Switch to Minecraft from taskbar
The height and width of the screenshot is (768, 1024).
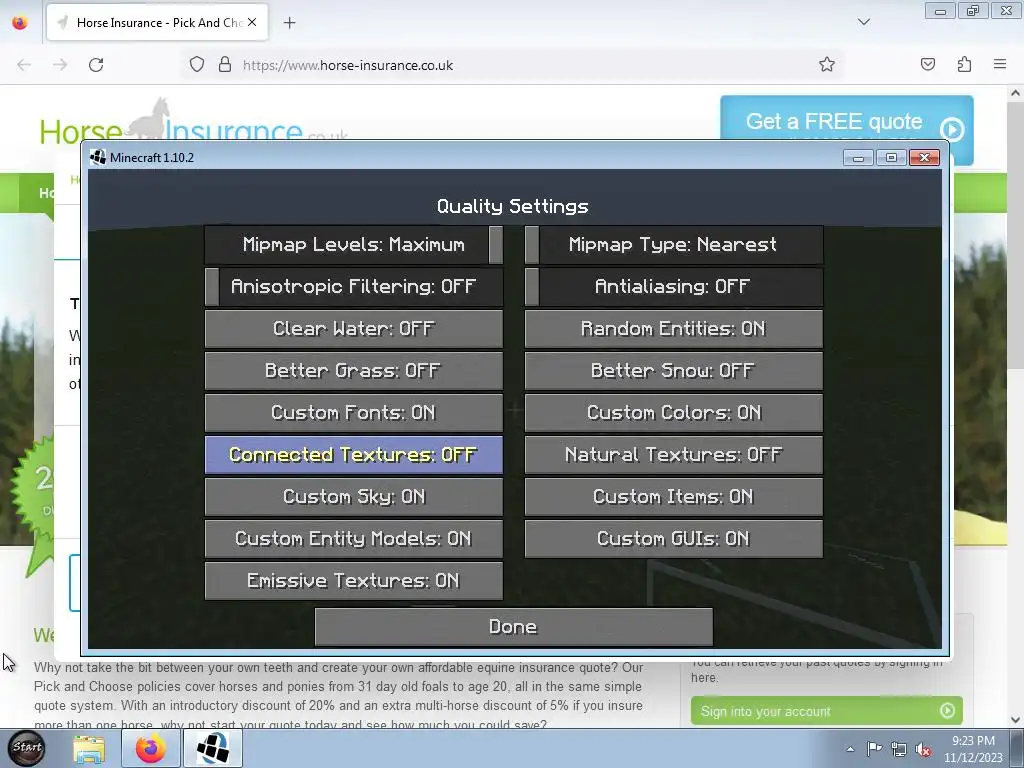213,748
